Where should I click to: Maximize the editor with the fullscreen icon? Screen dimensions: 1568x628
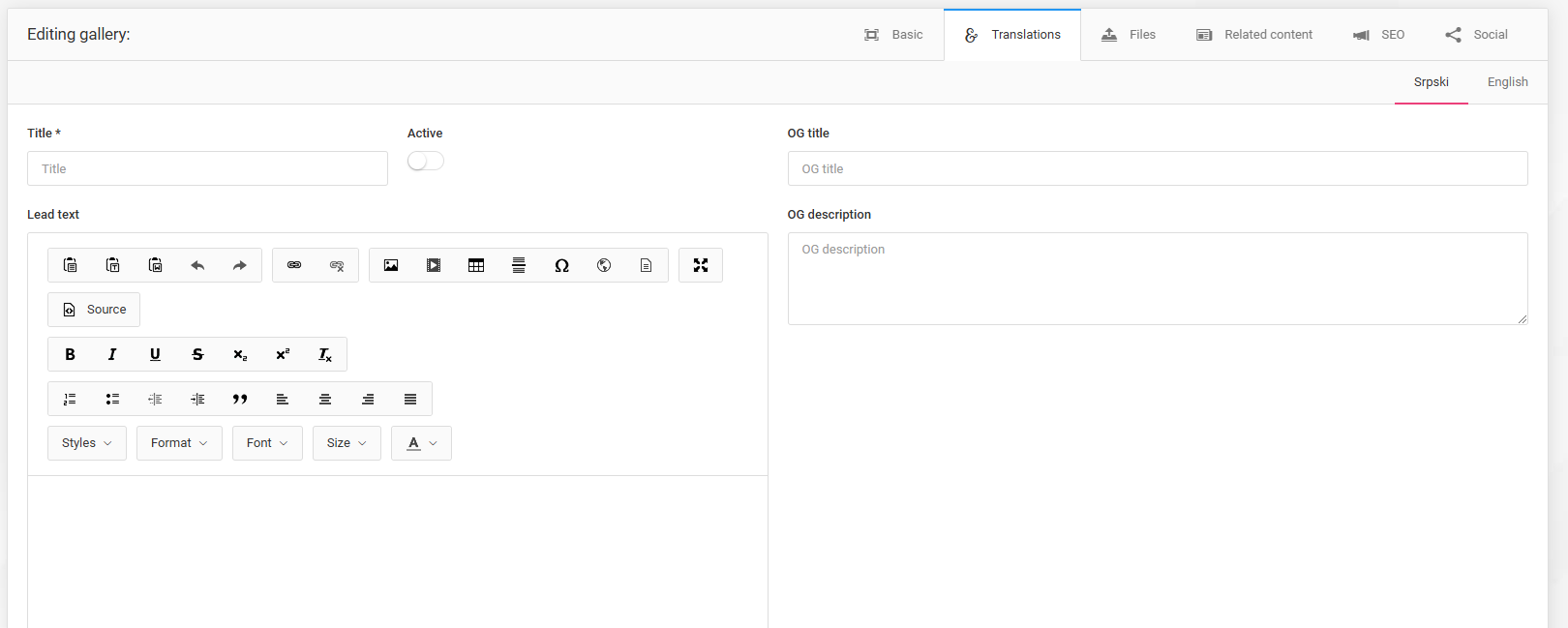coord(701,265)
